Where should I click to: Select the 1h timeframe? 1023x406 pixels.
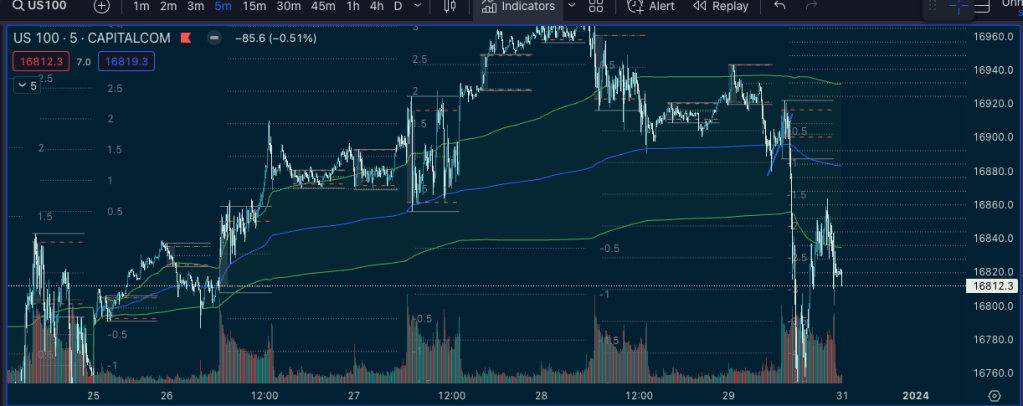click(353, 6)
